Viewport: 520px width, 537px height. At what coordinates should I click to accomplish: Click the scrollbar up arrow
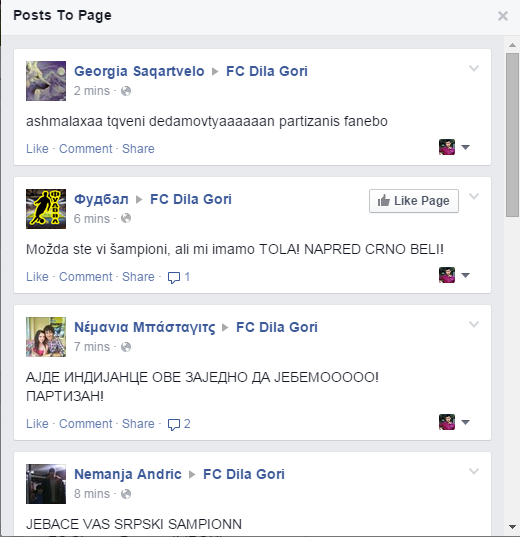tap(512, 45)
